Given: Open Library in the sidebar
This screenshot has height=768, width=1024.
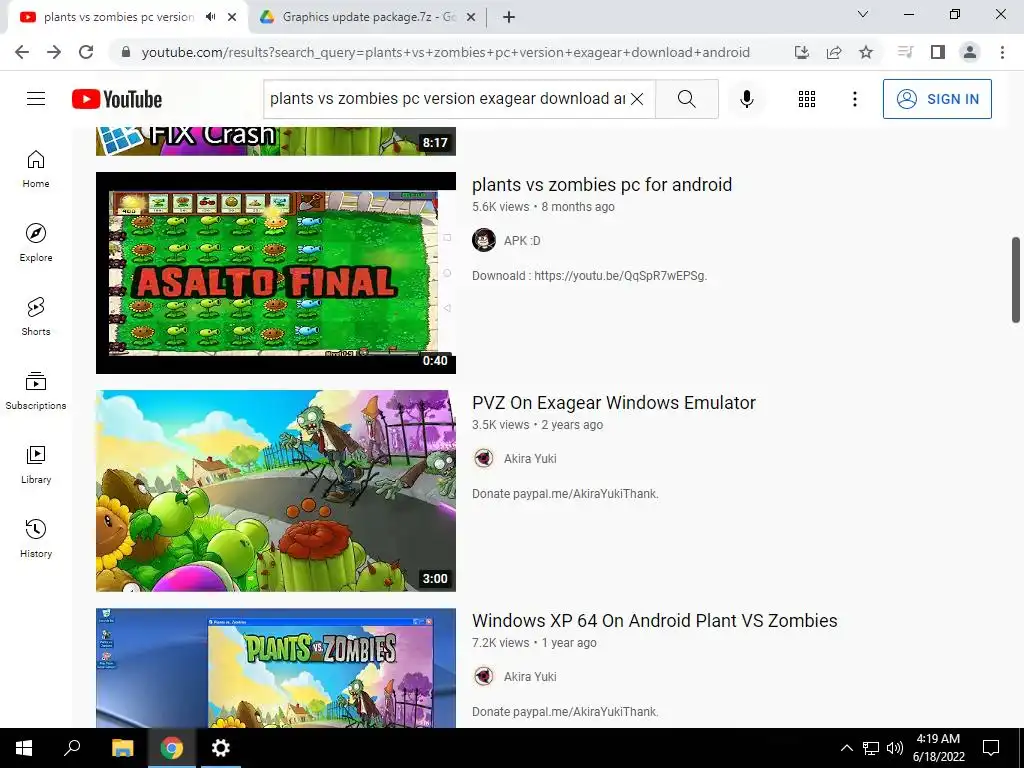Looking at the screenshot, I should click(x=36, y=464).
